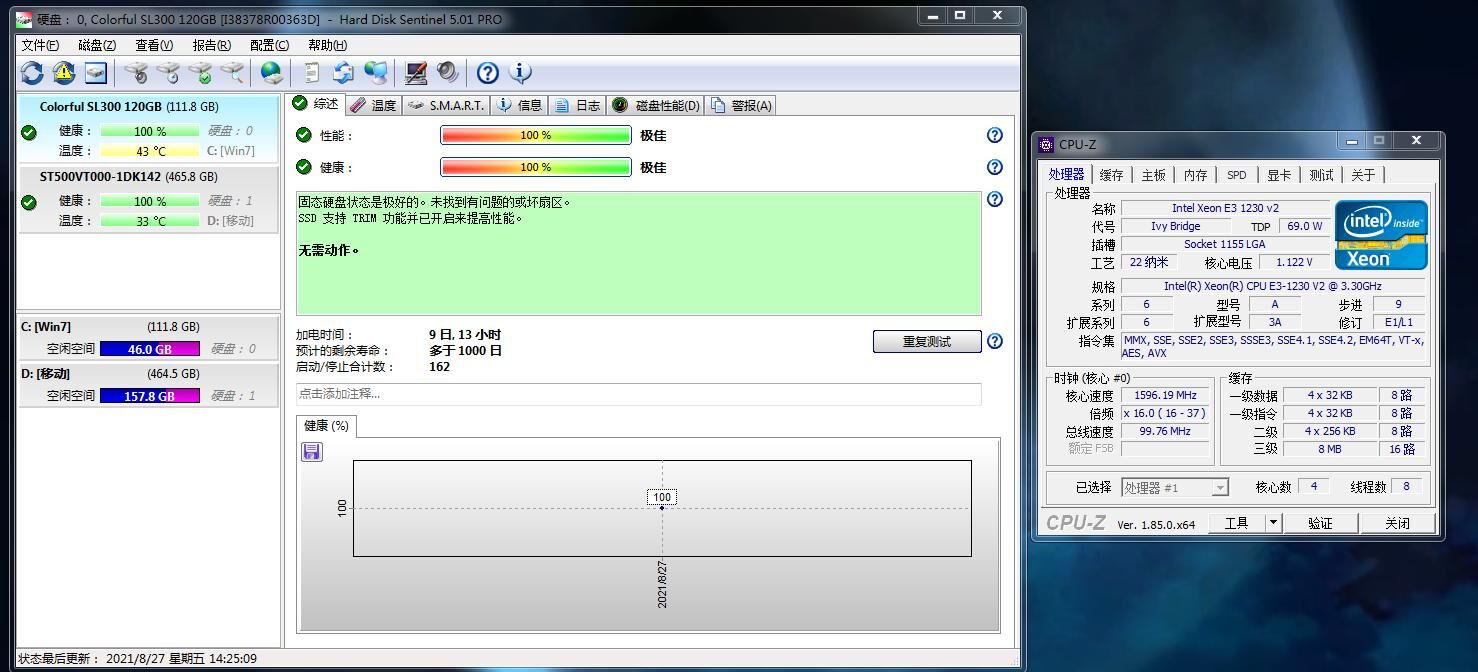
Task: Click the help icon next to 重复测试
Action: click(x=994, y=341)
